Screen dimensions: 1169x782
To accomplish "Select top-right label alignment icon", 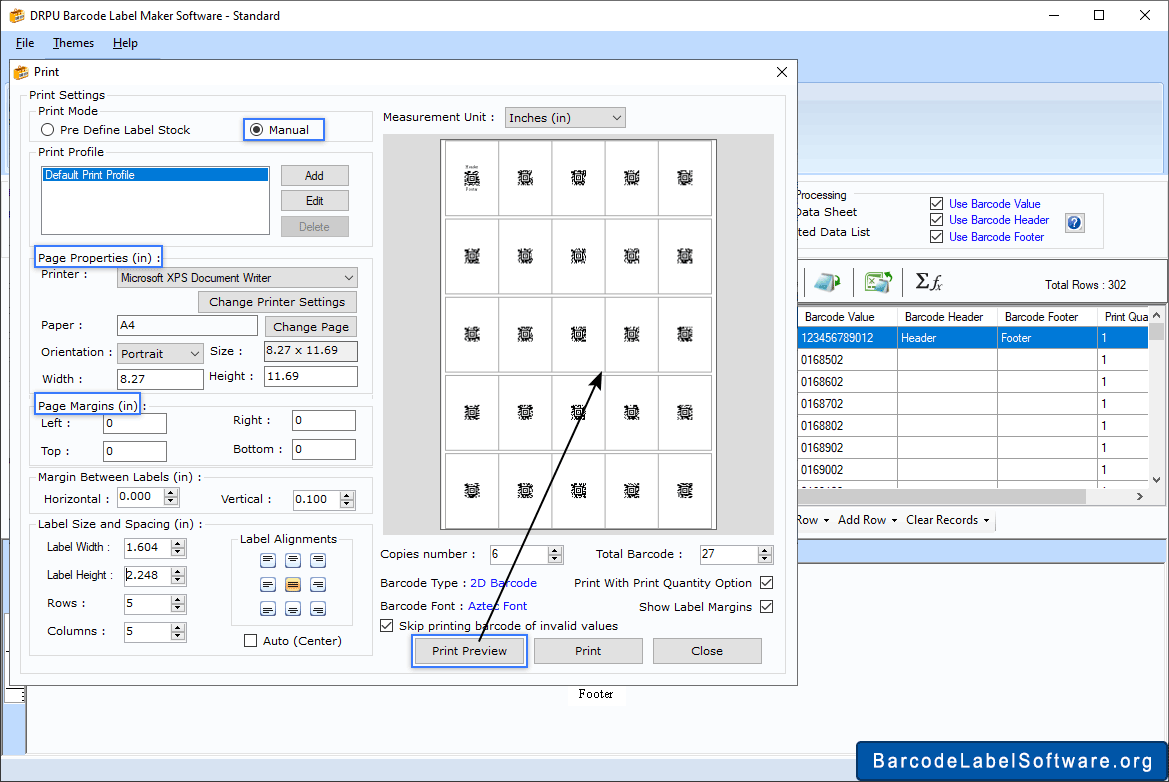I will (x=318, y=560).
